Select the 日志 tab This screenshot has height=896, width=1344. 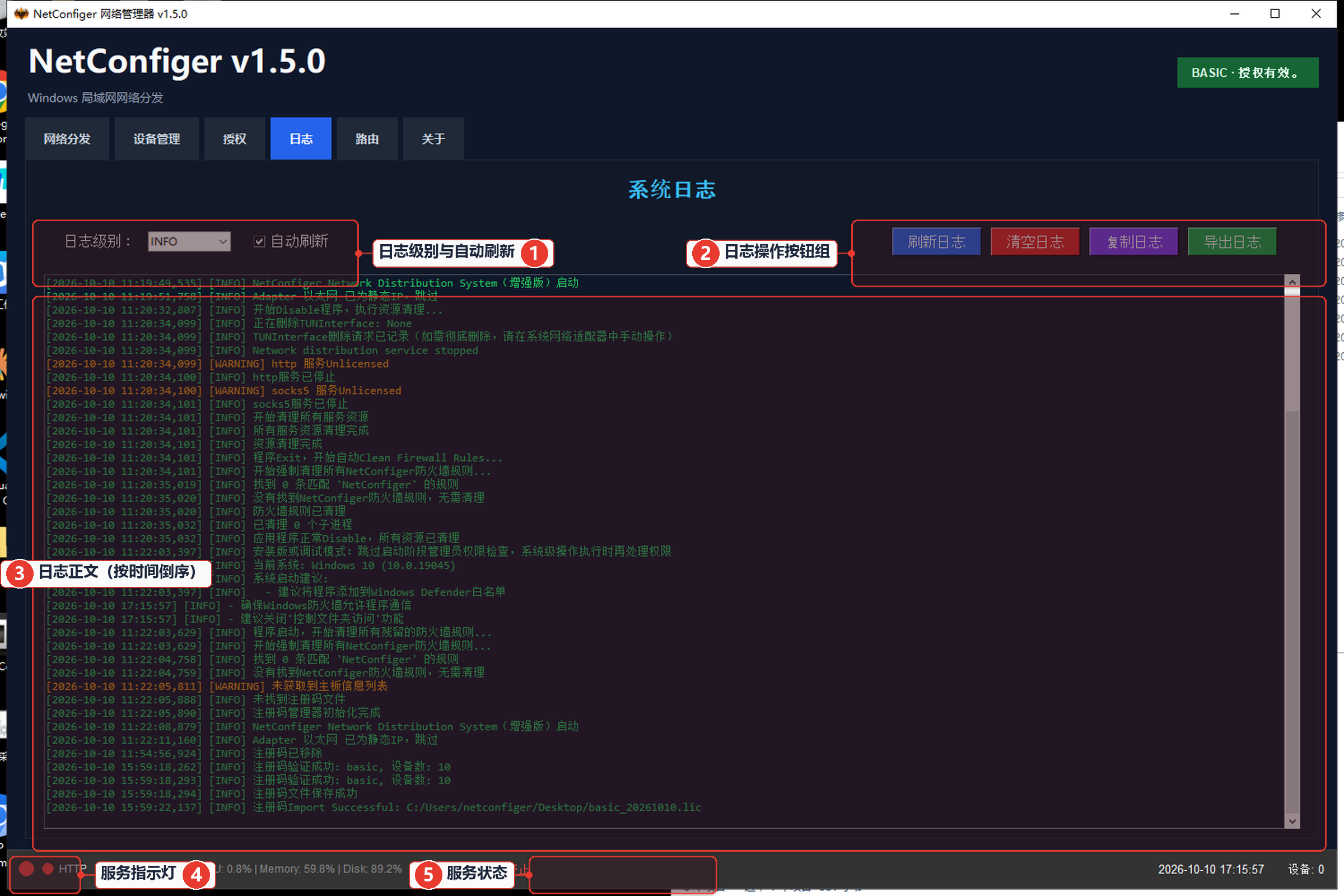(x=301, y=139)
